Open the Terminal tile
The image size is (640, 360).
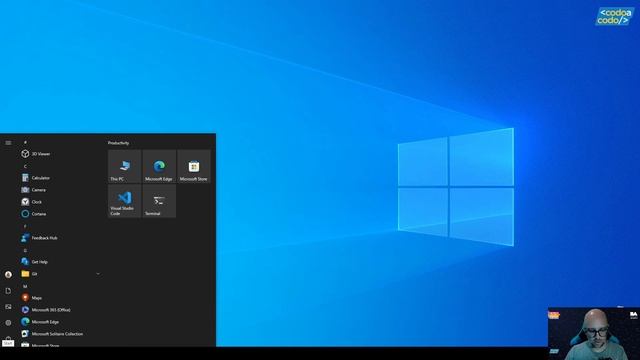(x=159, y=201)
